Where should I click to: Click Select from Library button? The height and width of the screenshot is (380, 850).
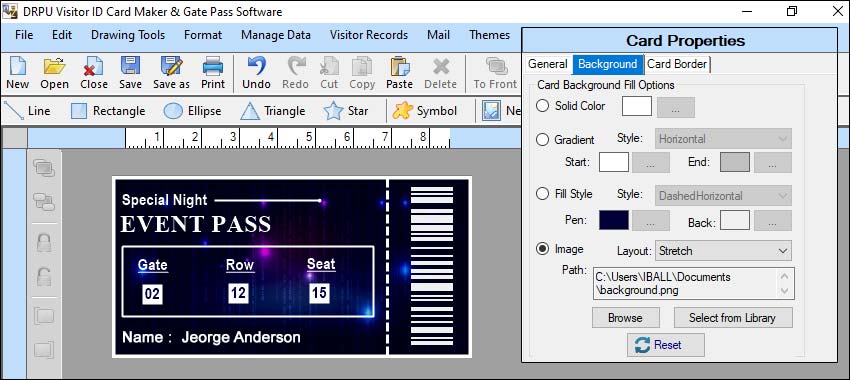[733, 318]
